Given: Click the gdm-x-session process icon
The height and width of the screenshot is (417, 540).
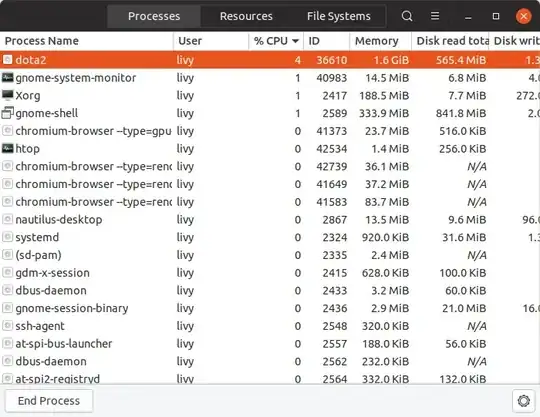Looking at the screenshot, I should (8, 272).
